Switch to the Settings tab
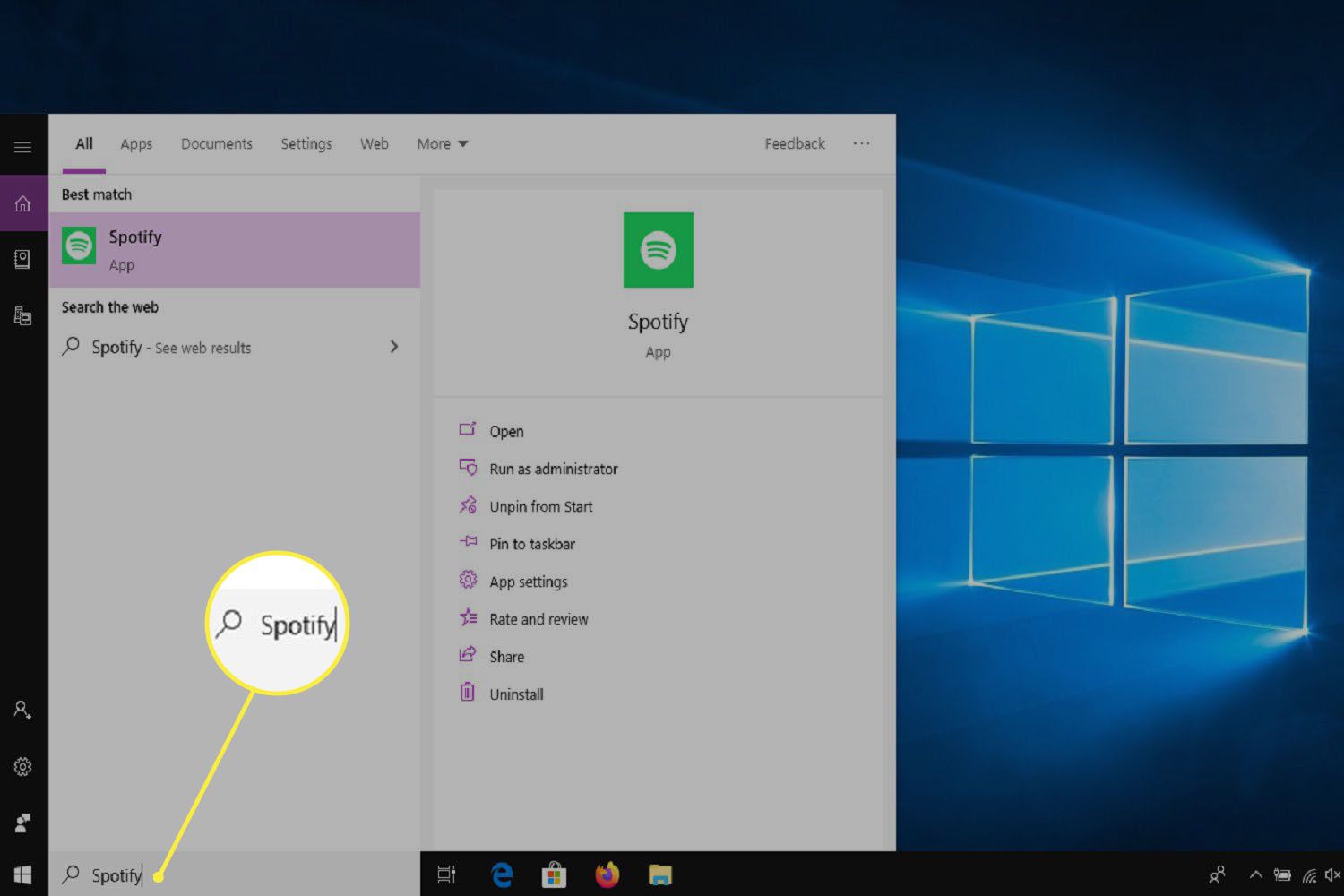1344x896 pixels. pyautogui.click(x=306, y=143)
